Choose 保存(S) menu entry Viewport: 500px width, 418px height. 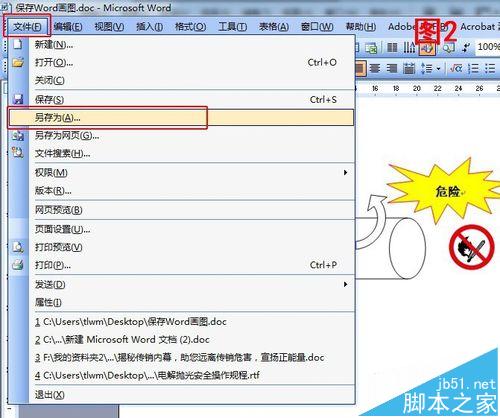[181, 99]
